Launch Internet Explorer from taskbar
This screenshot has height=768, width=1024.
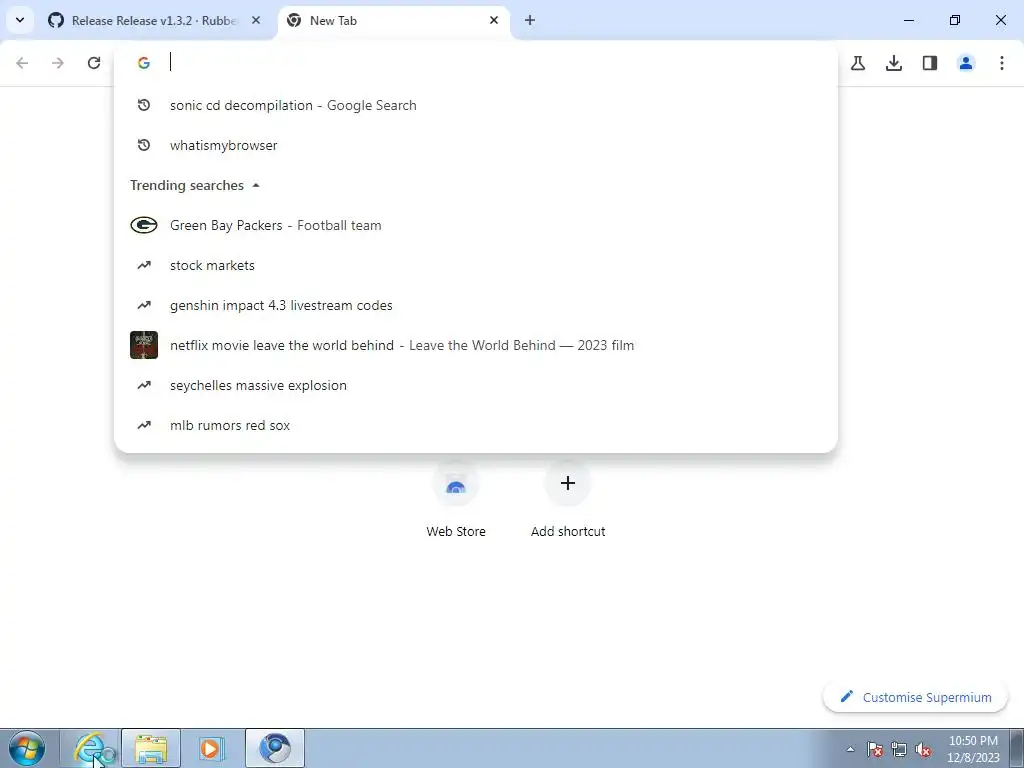click(91, 748)
